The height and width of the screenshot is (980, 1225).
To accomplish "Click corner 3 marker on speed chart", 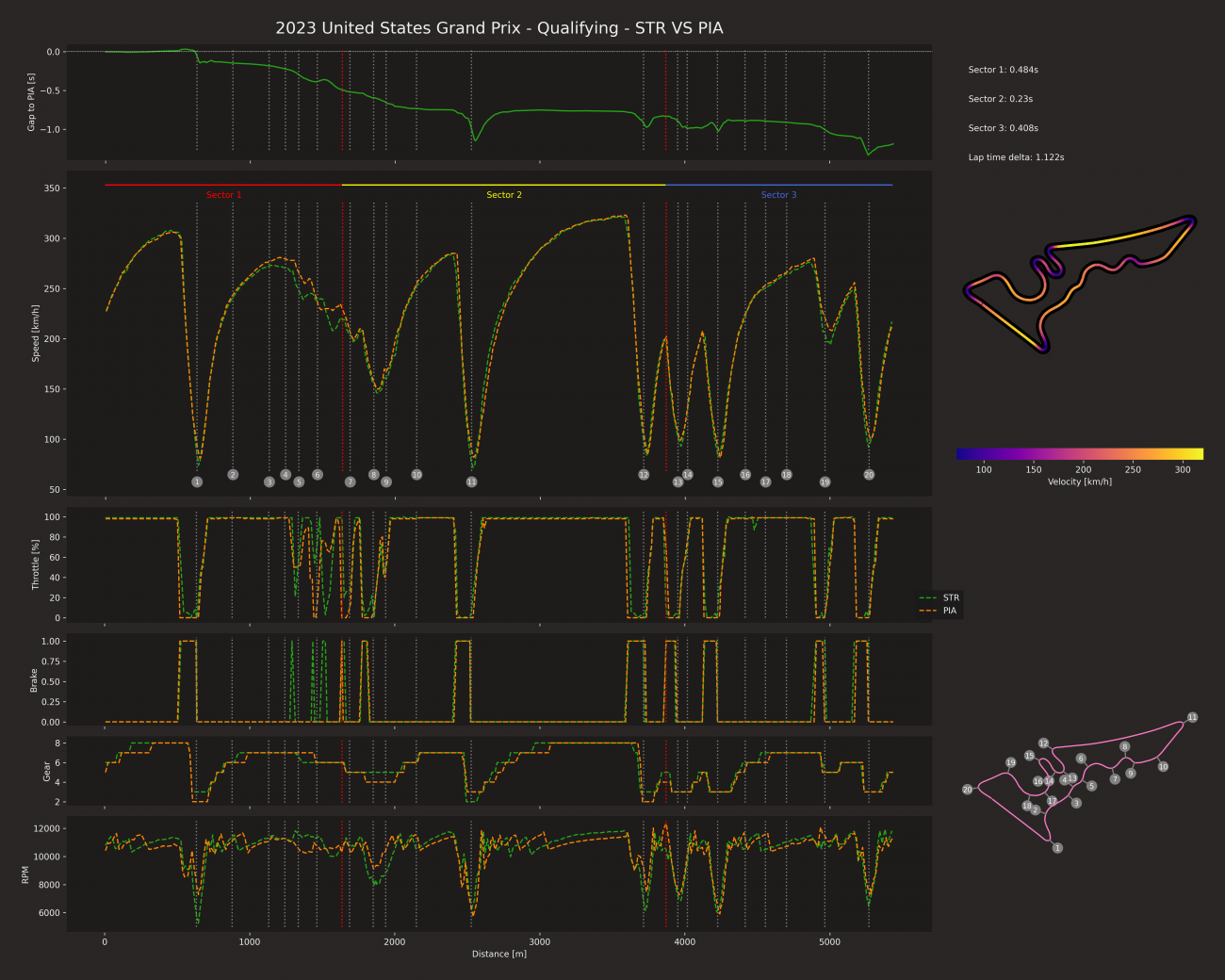I will 269,482.
